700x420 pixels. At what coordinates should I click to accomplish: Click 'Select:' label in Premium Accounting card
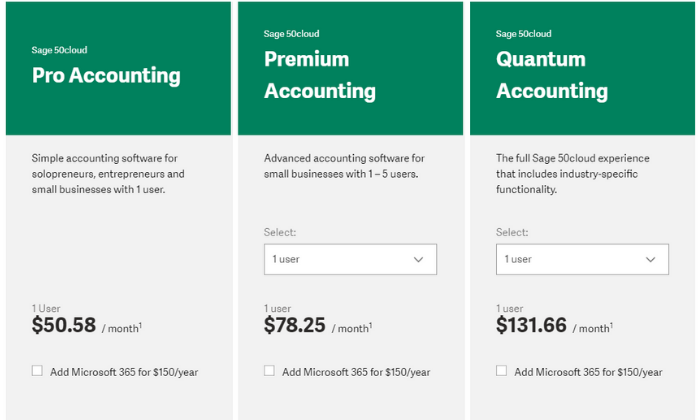(280, 232)
